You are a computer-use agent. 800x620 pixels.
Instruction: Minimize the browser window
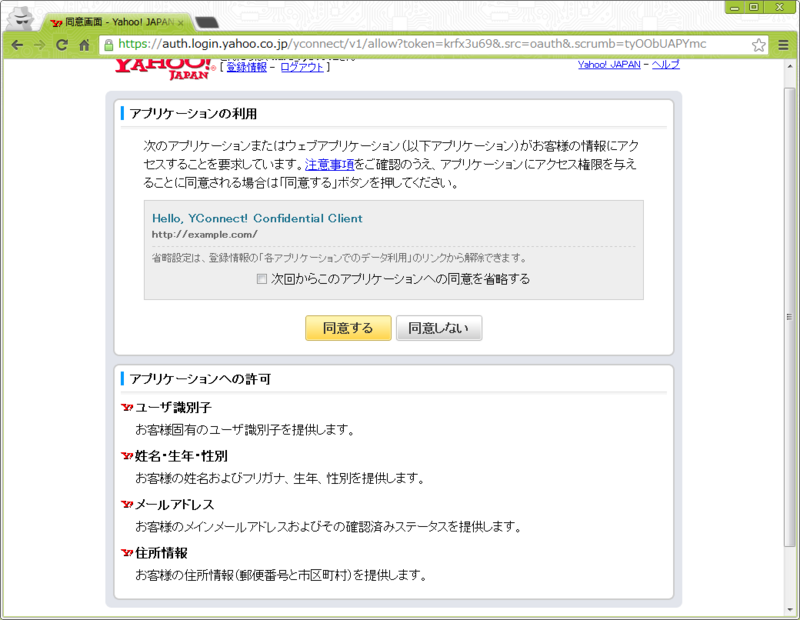coord(734,8)
